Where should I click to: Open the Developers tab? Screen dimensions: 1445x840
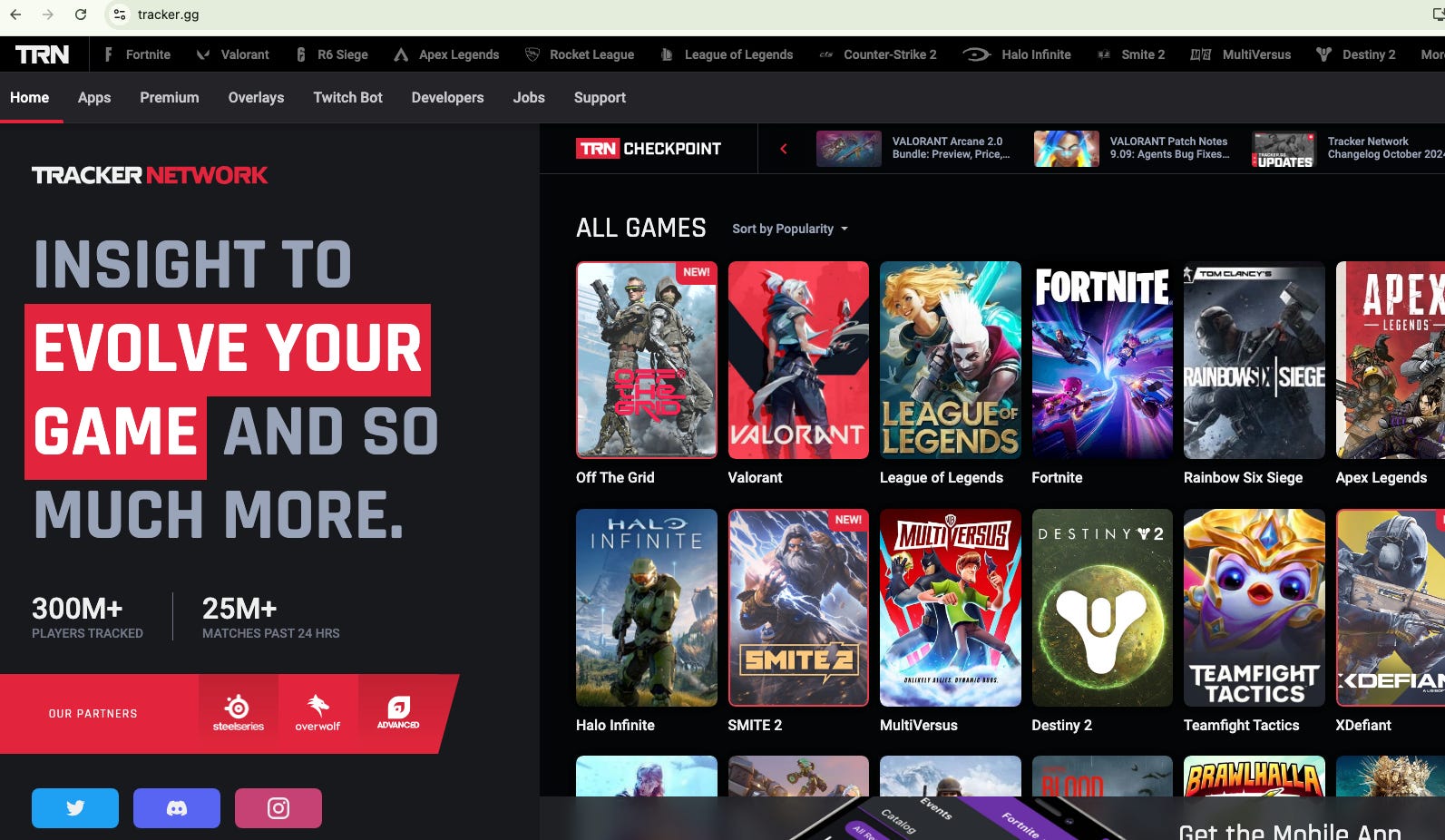tap(447, 97)
